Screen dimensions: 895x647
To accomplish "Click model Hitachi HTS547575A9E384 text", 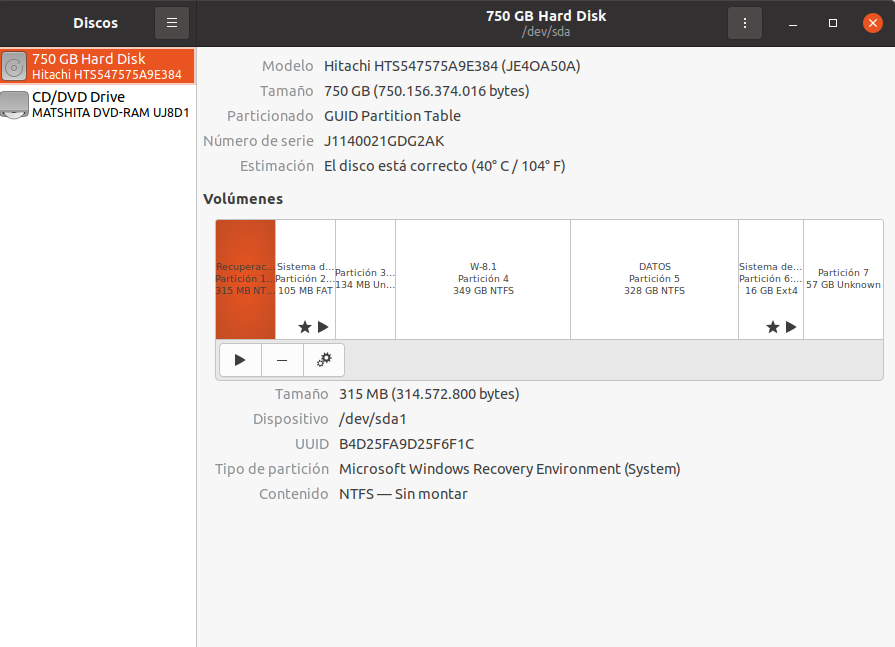I will (x=452, y=66).
